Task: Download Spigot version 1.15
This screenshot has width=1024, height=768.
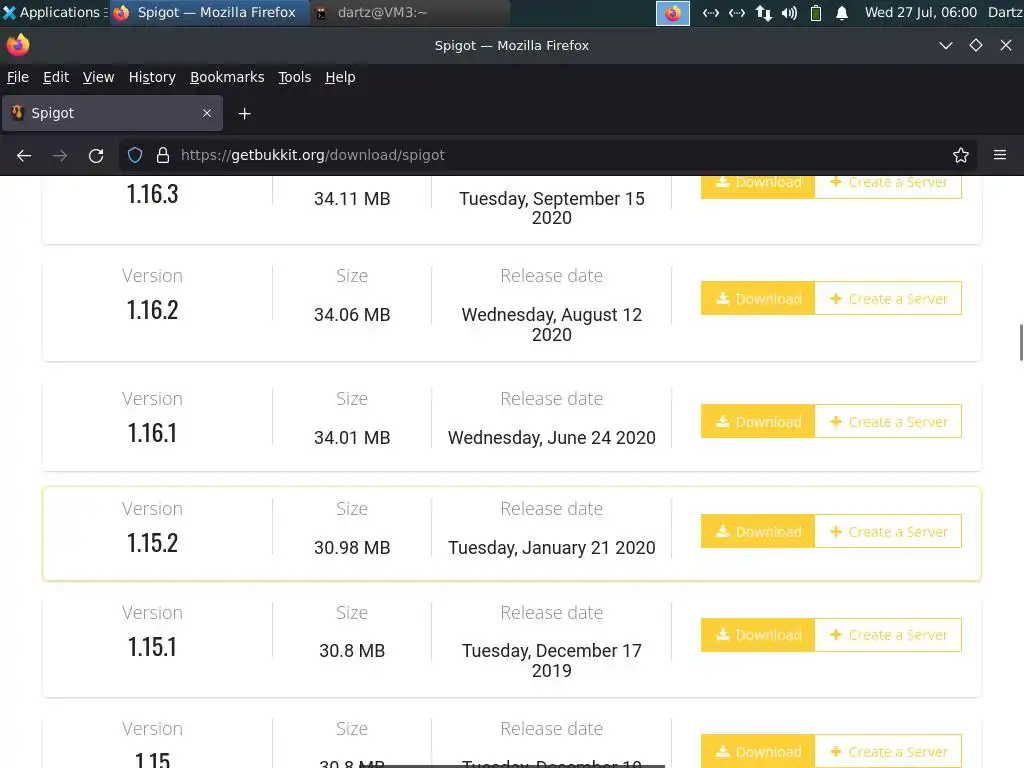Action: tap(758, 751)
